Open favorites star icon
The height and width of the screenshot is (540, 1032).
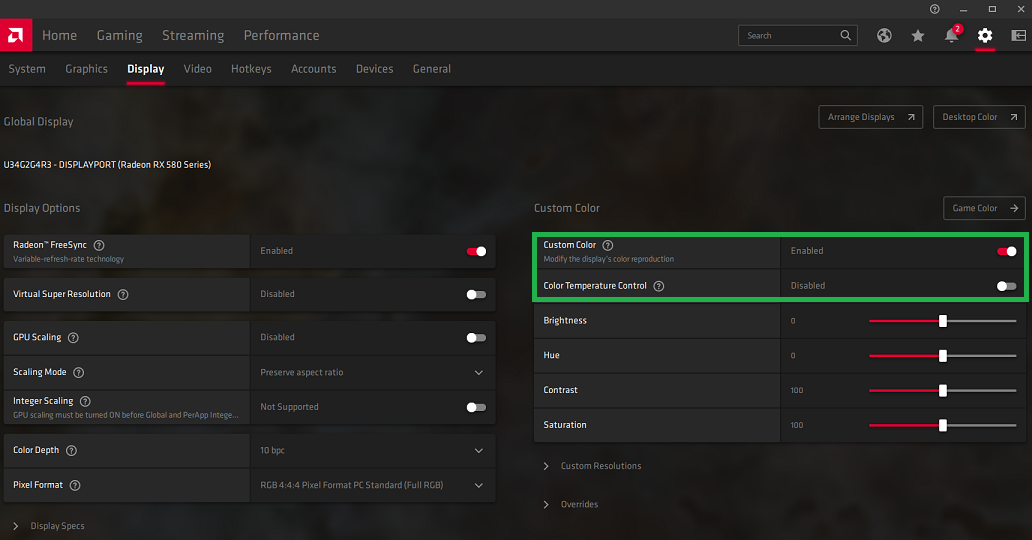(917, 36)
